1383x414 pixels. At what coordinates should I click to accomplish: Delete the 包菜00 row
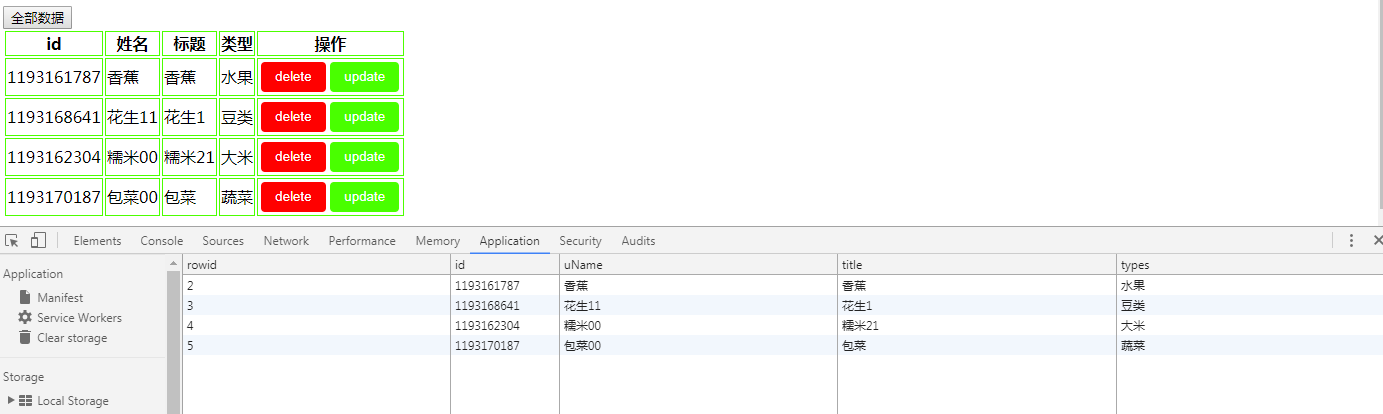coord(293,197)
